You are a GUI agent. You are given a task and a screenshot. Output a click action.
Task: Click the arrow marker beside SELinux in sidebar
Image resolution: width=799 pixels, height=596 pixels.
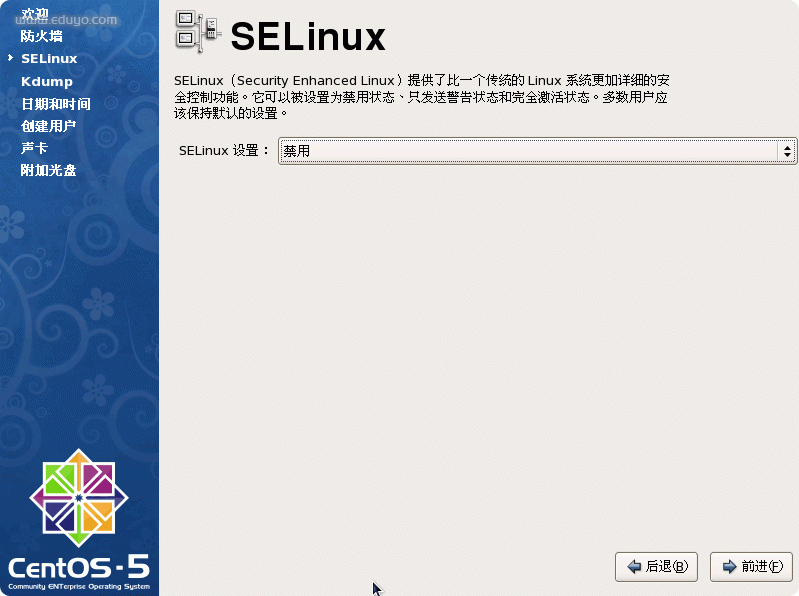(x=10, y=58)
